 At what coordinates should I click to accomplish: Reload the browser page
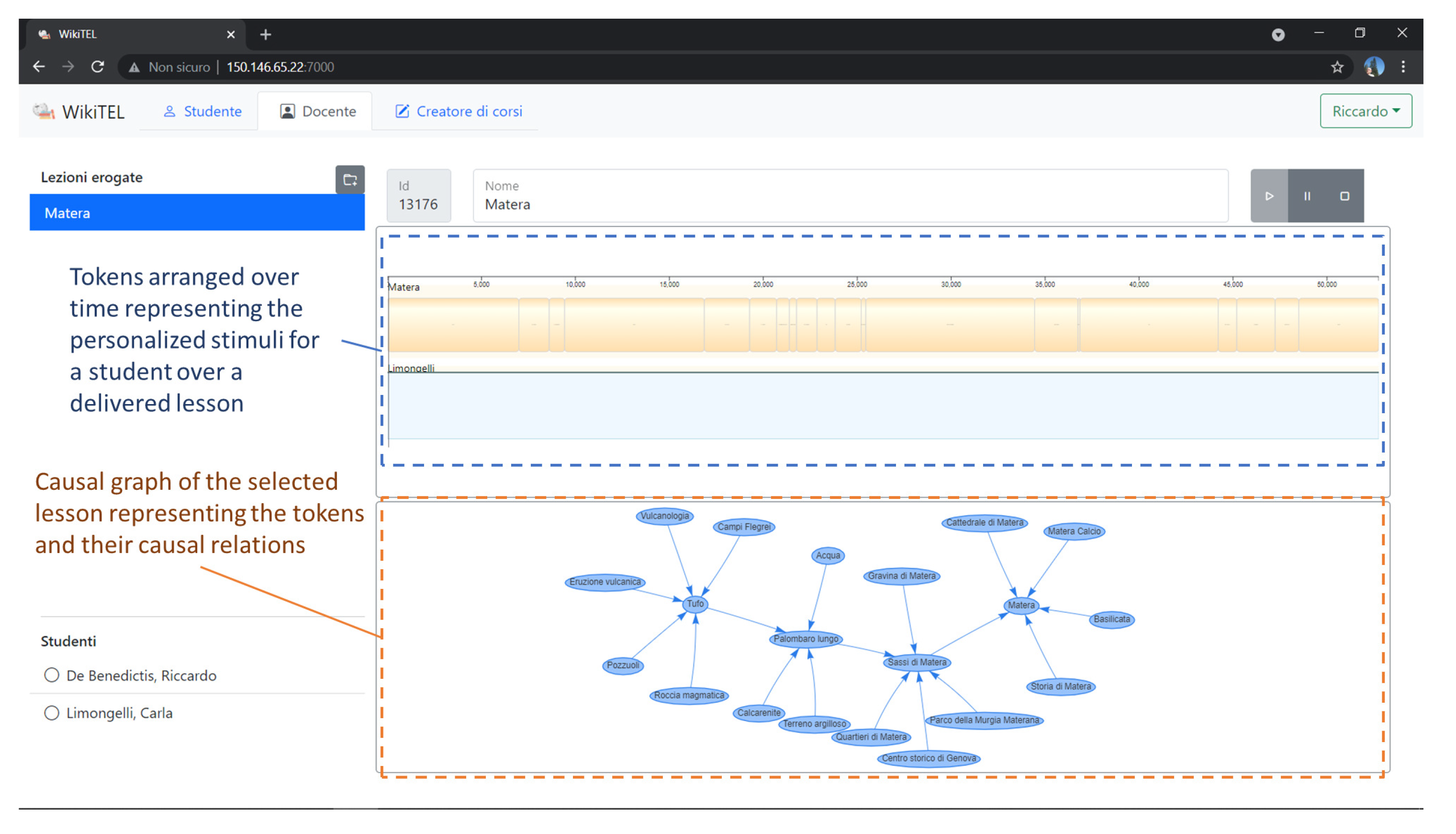point(98,67)
